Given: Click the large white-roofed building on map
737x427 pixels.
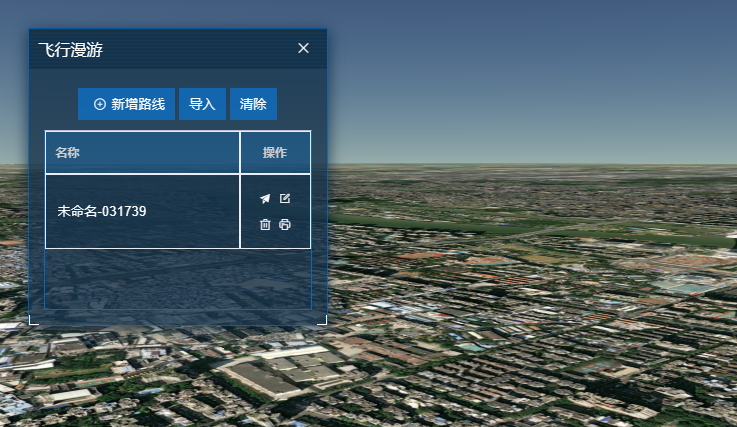Looking at the screenshot, I should point(270,377).
